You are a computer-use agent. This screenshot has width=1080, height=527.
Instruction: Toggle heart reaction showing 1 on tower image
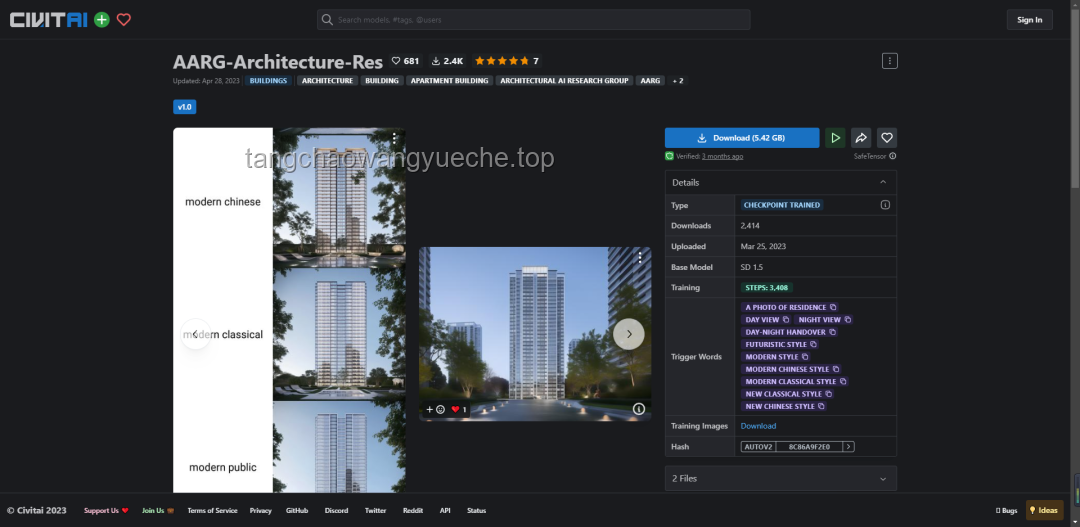(459, 409)
